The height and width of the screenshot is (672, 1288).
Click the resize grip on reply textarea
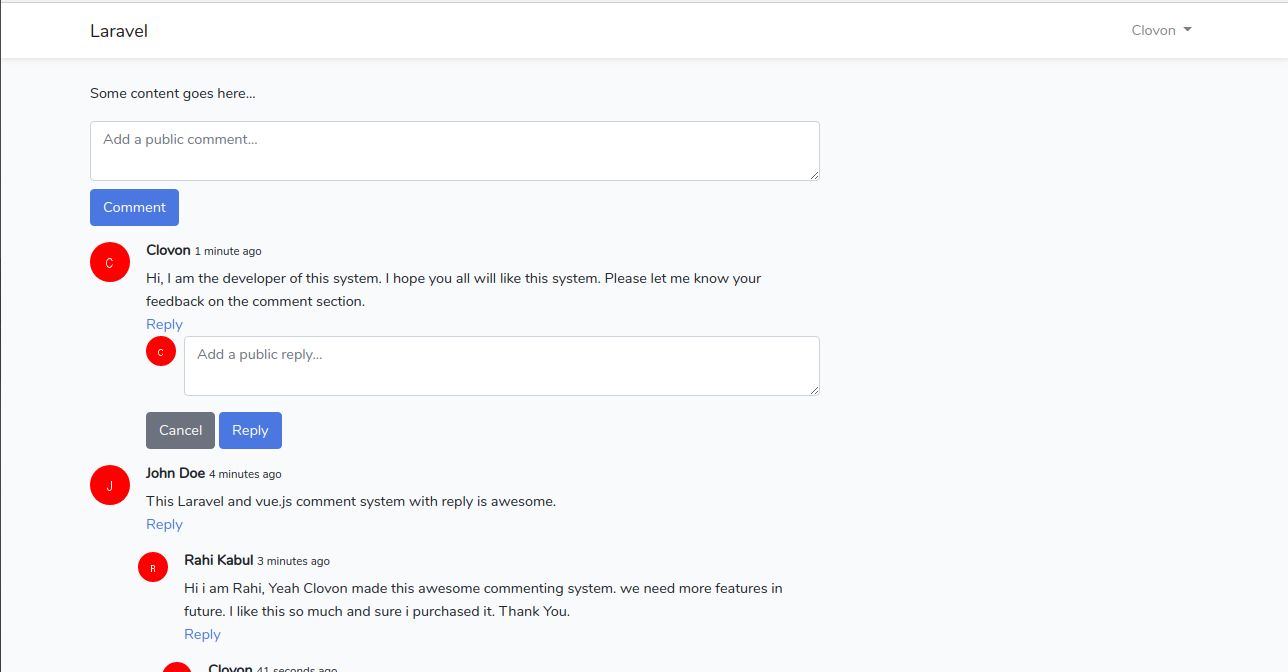coord(814,390)
